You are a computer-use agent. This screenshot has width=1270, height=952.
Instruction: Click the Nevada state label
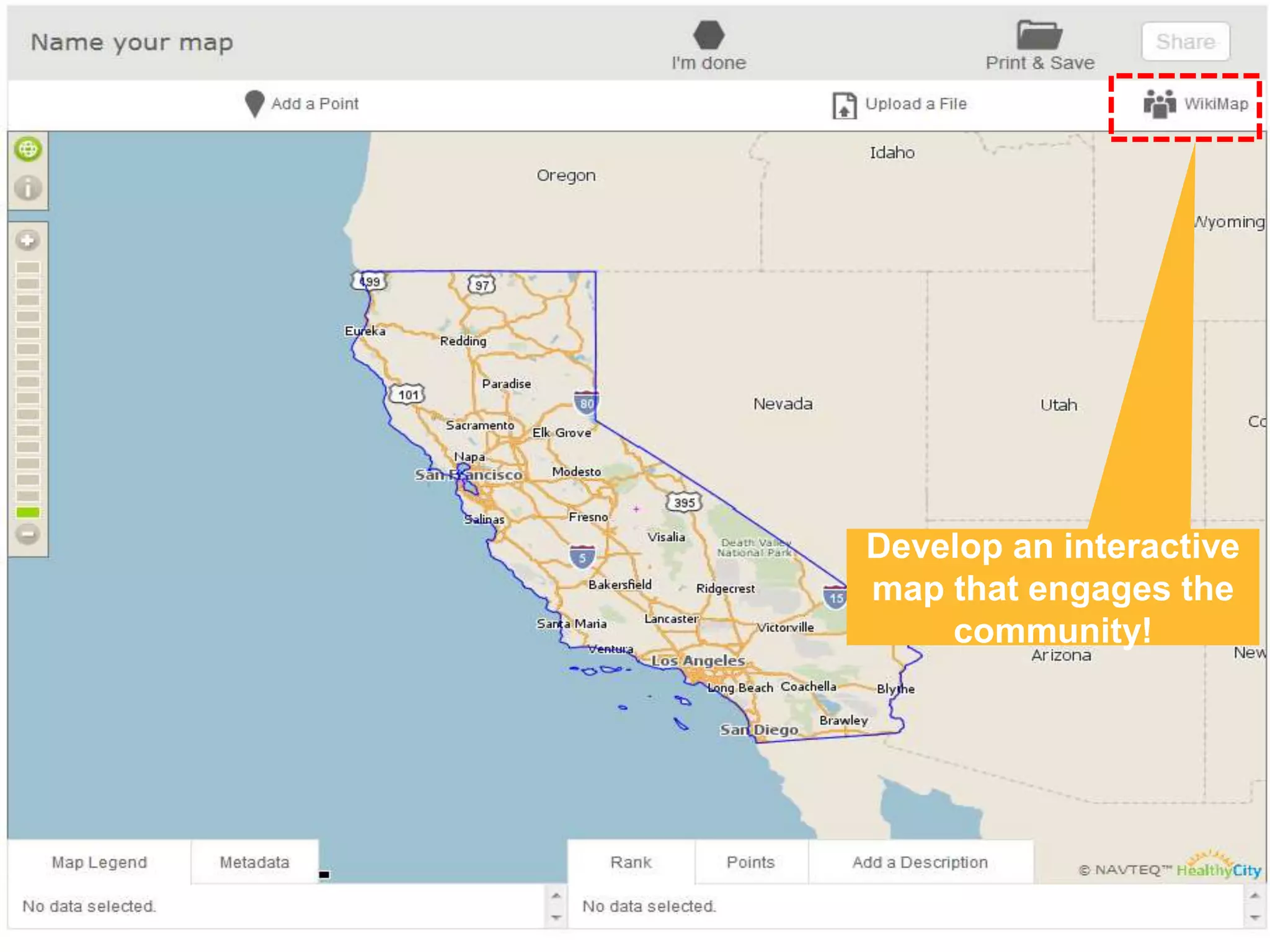click(783, 404)
